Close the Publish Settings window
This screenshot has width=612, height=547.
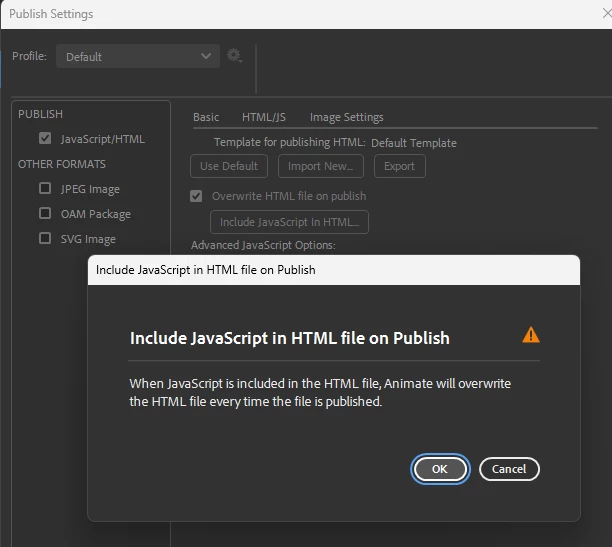(607, 14)
